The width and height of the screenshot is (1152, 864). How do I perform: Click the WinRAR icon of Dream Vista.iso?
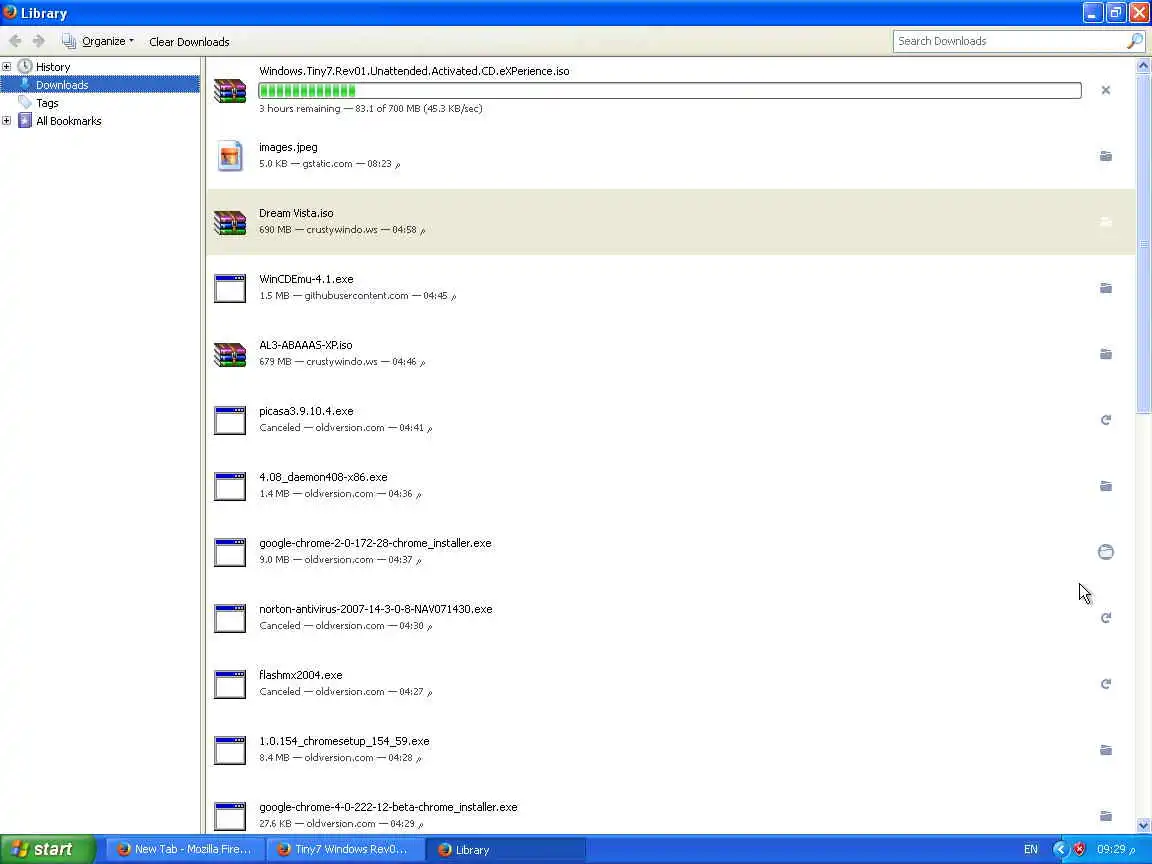tap(230, 222)
